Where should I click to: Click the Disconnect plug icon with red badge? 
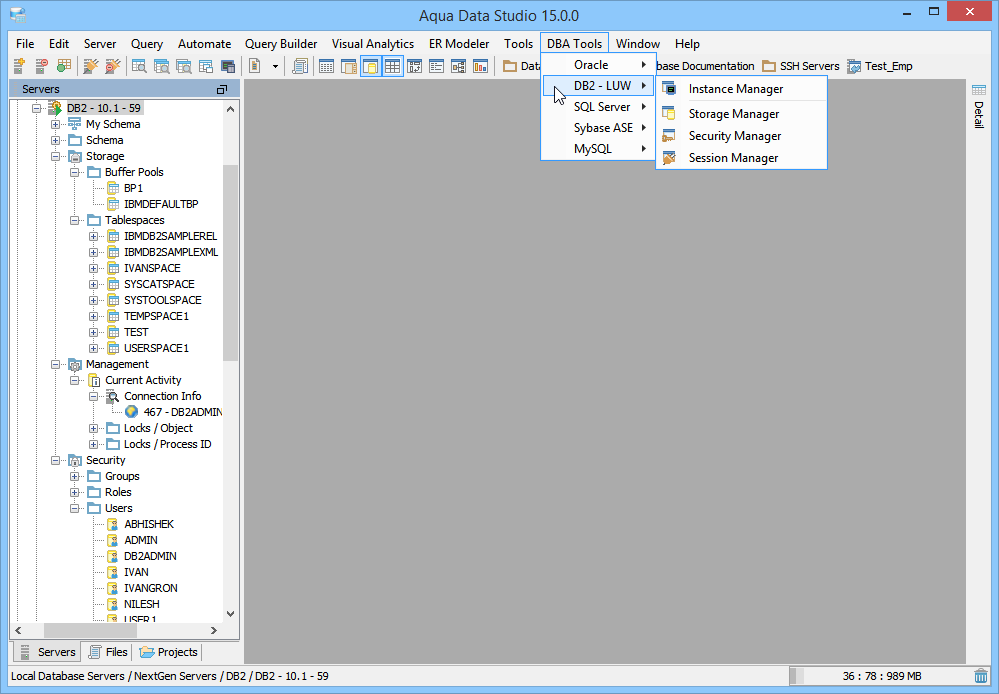(113, 66)
